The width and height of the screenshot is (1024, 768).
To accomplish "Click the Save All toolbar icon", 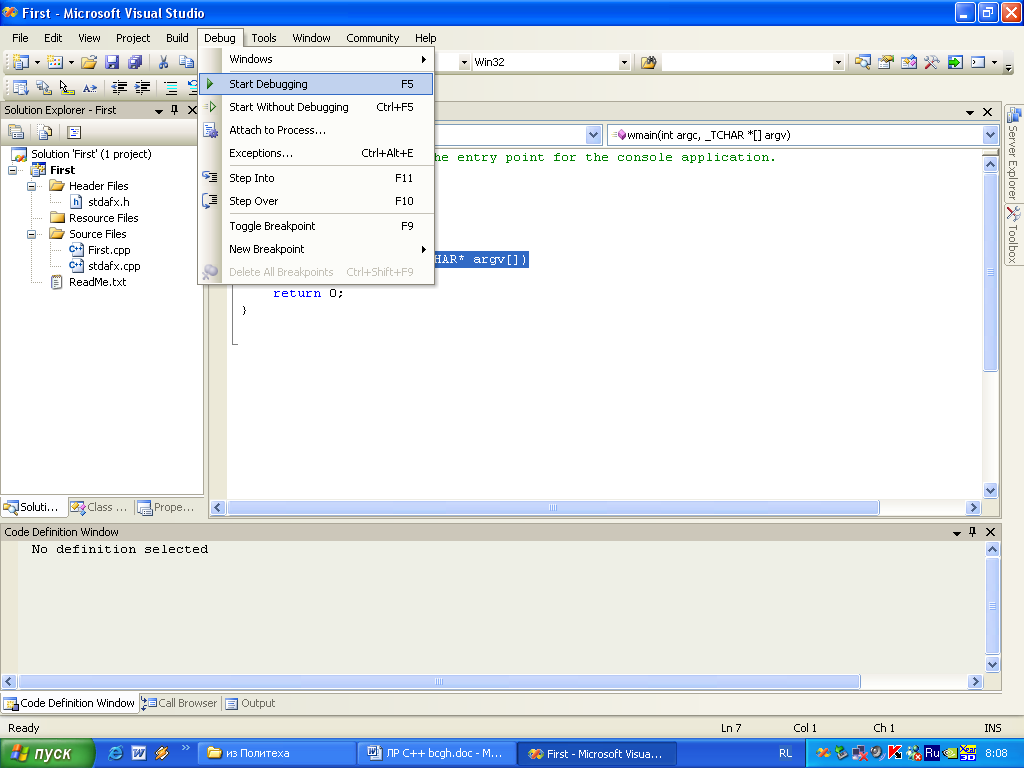I will click(133, 62).
